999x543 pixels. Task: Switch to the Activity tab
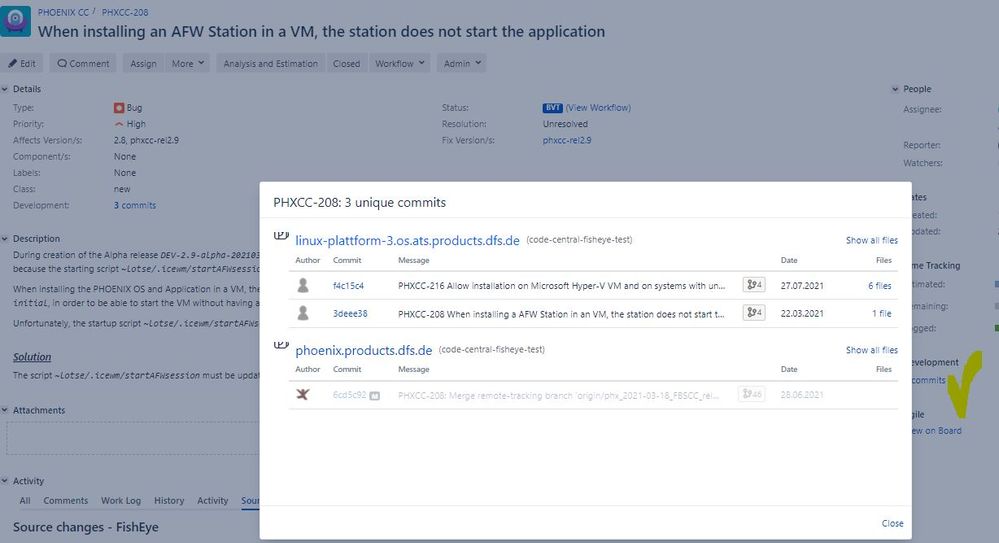click(x=213, y=501)
